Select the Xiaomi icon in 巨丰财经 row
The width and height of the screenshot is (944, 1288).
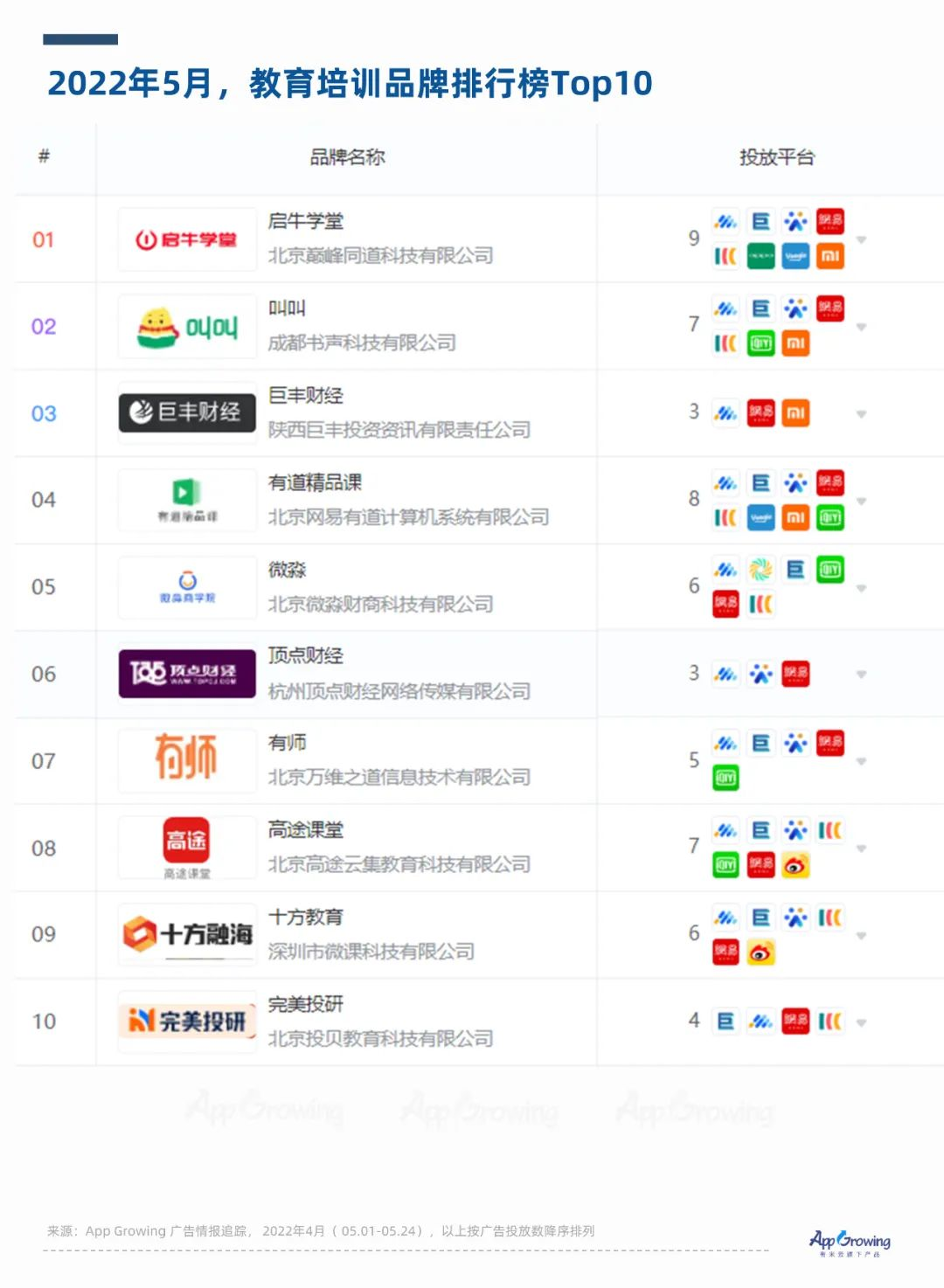pos(795,412)
